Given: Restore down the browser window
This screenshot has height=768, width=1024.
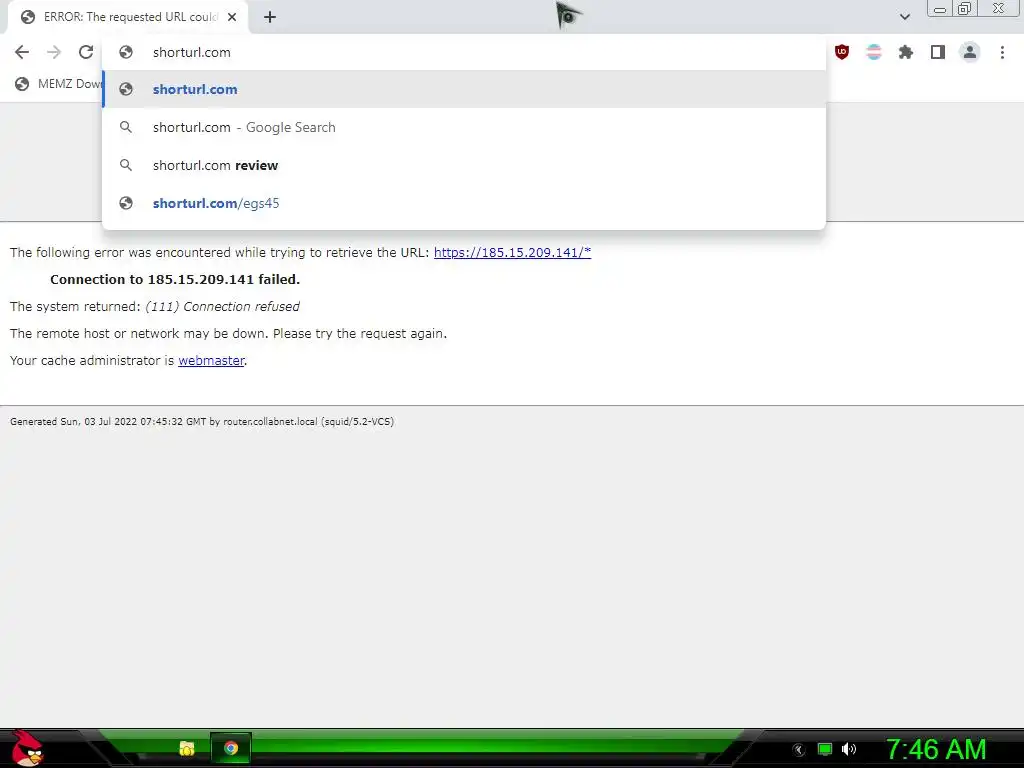Looking at the screenshot, I should tap(965, 8).
